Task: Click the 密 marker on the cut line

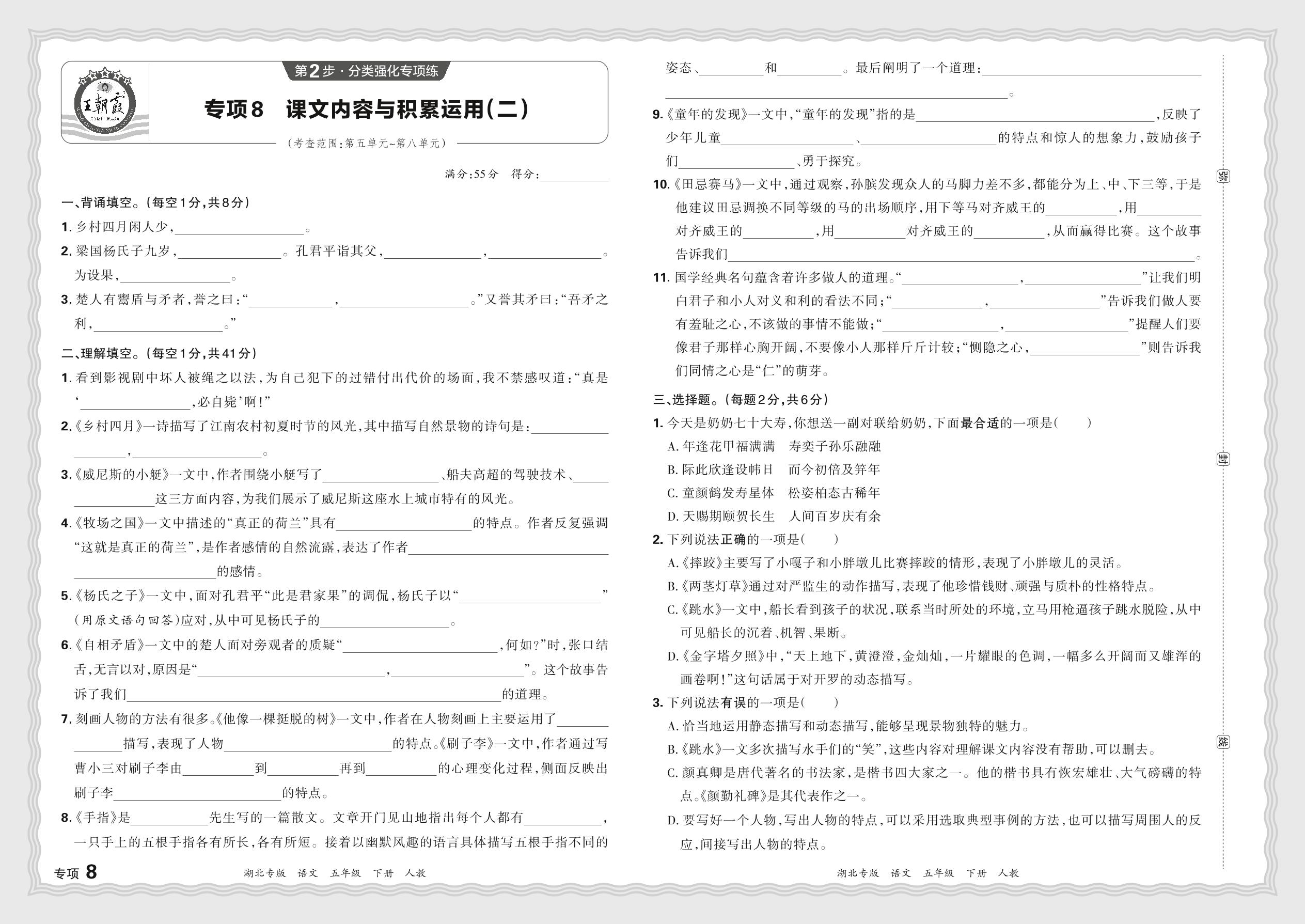Action: tap(1222, 176)
